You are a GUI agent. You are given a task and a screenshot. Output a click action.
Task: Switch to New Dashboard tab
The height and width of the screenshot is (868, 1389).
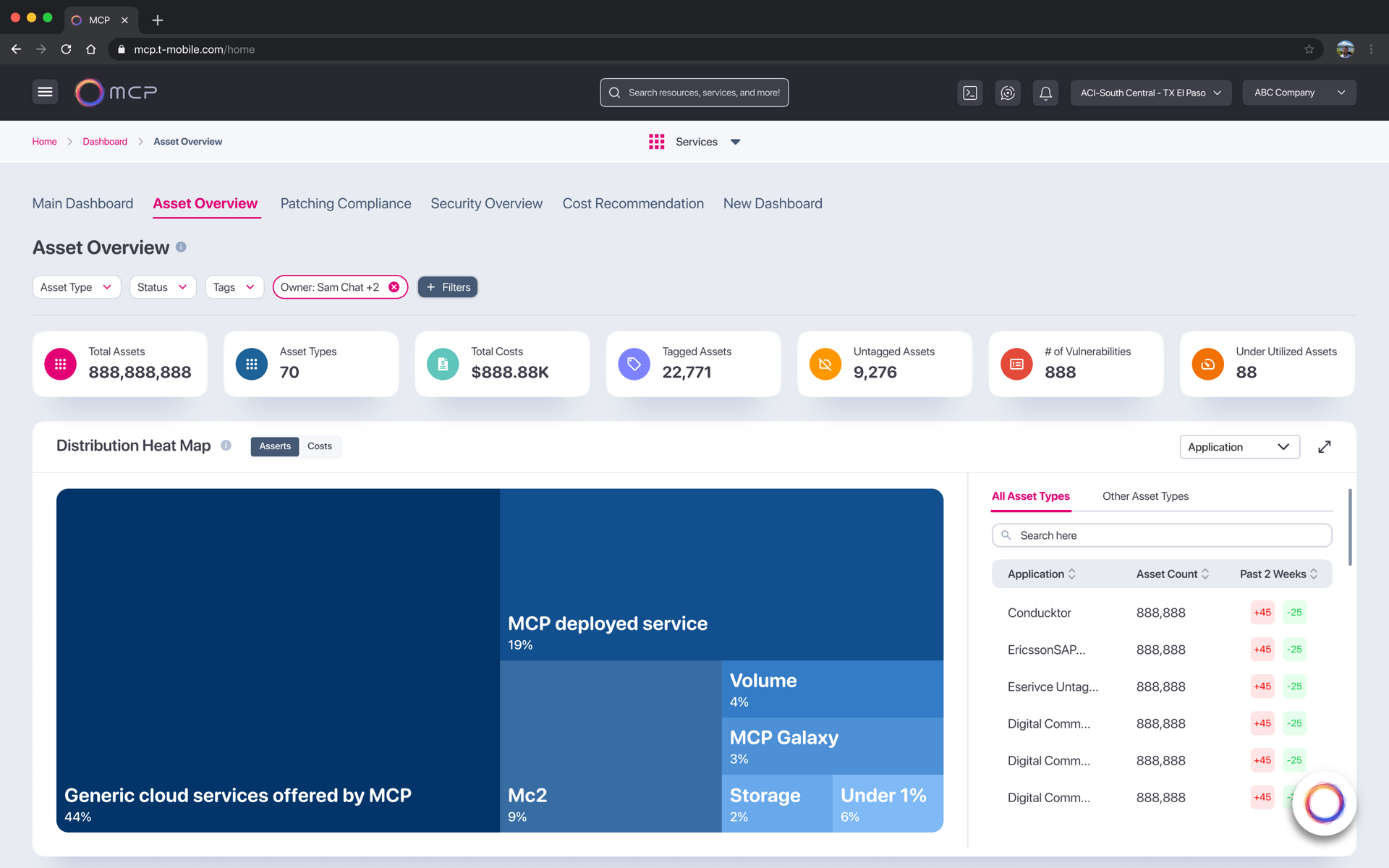(773, 203)
